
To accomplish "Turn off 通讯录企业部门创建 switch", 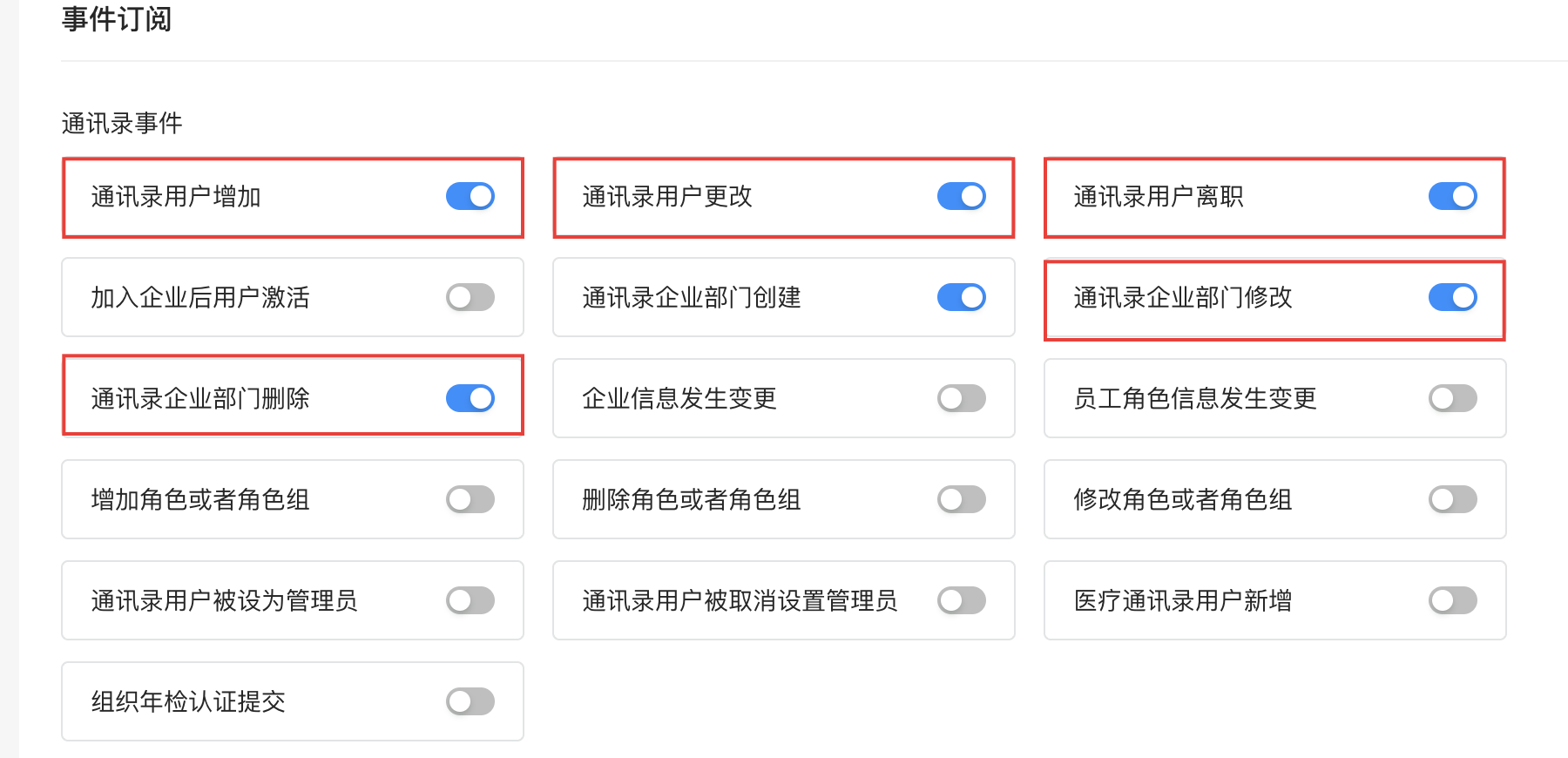I will click(x=962, y=298).
